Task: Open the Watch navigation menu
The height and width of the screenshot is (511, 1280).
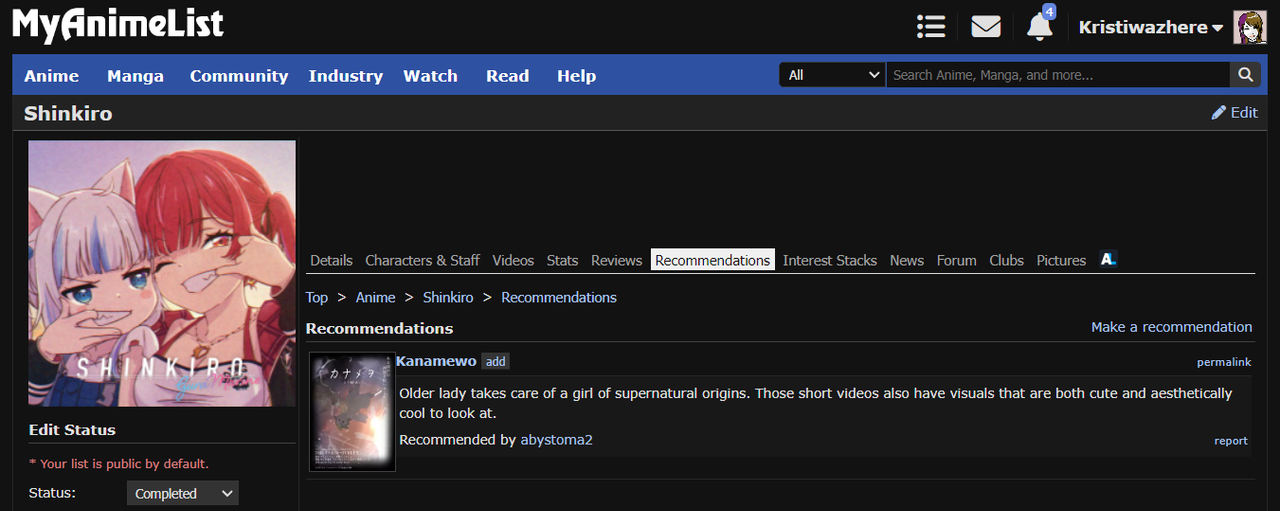Action: pos(430,76)
